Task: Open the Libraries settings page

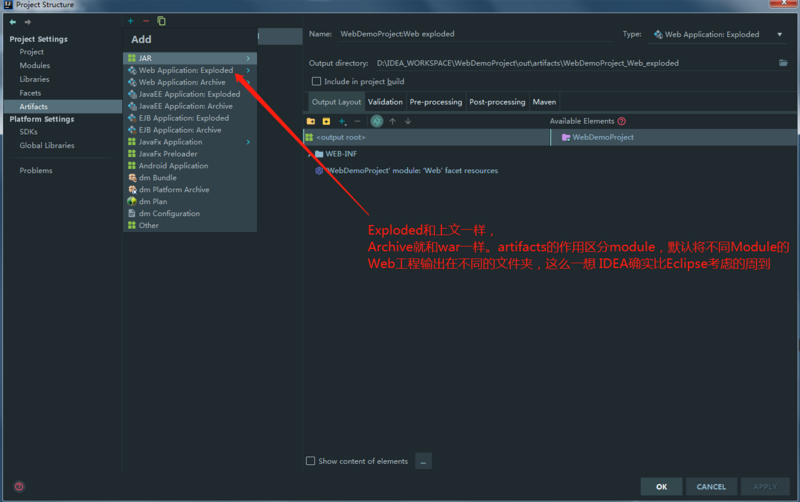Action: pyautogui.click(x=35, y=79)
